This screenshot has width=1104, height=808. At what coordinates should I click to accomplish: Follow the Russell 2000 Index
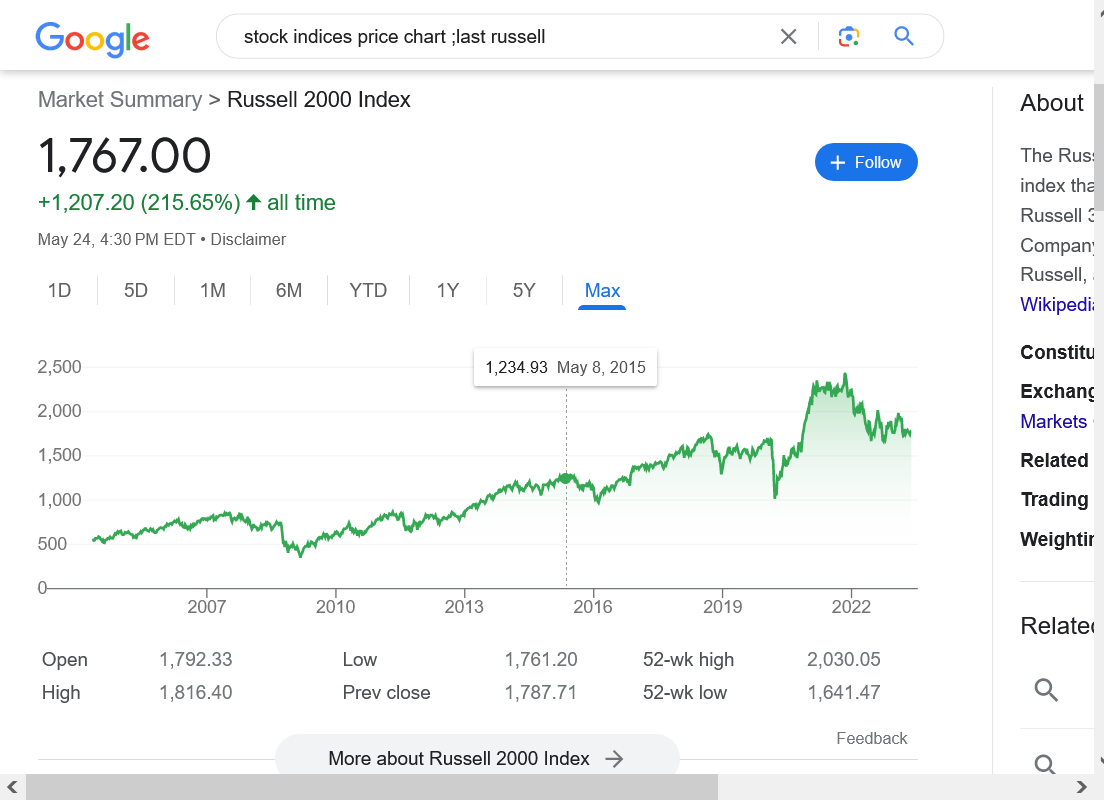point(866,162)
